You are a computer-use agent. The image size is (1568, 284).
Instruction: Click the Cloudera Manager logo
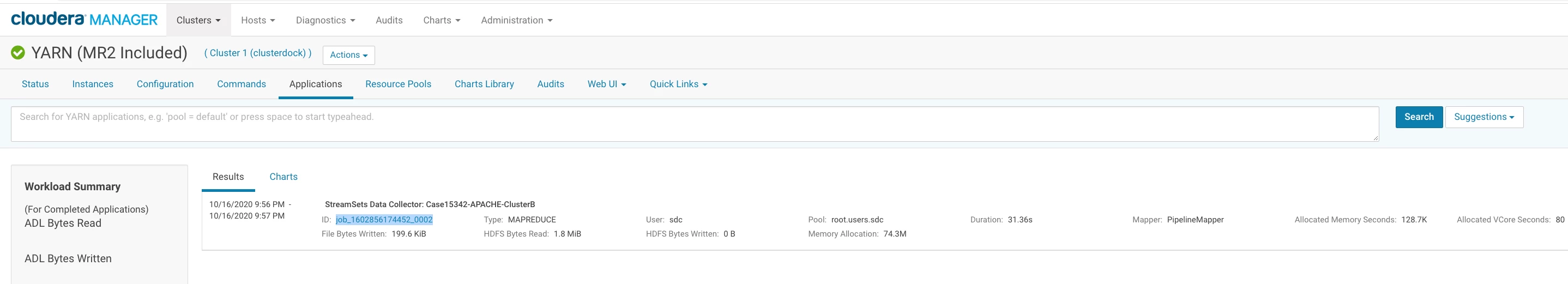(x=84, y=20)
